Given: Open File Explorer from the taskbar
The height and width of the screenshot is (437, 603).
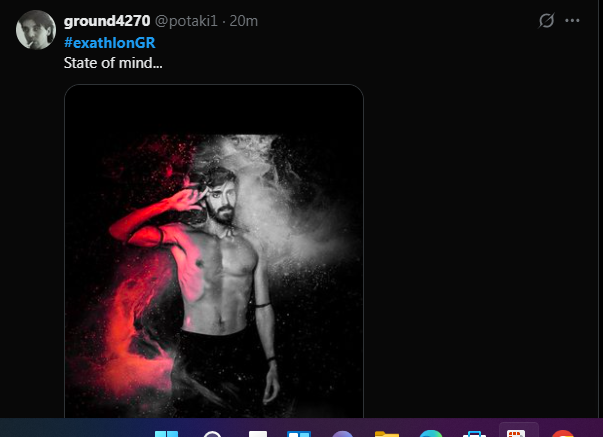Looking at the screenshot, I should click(387, 433).
